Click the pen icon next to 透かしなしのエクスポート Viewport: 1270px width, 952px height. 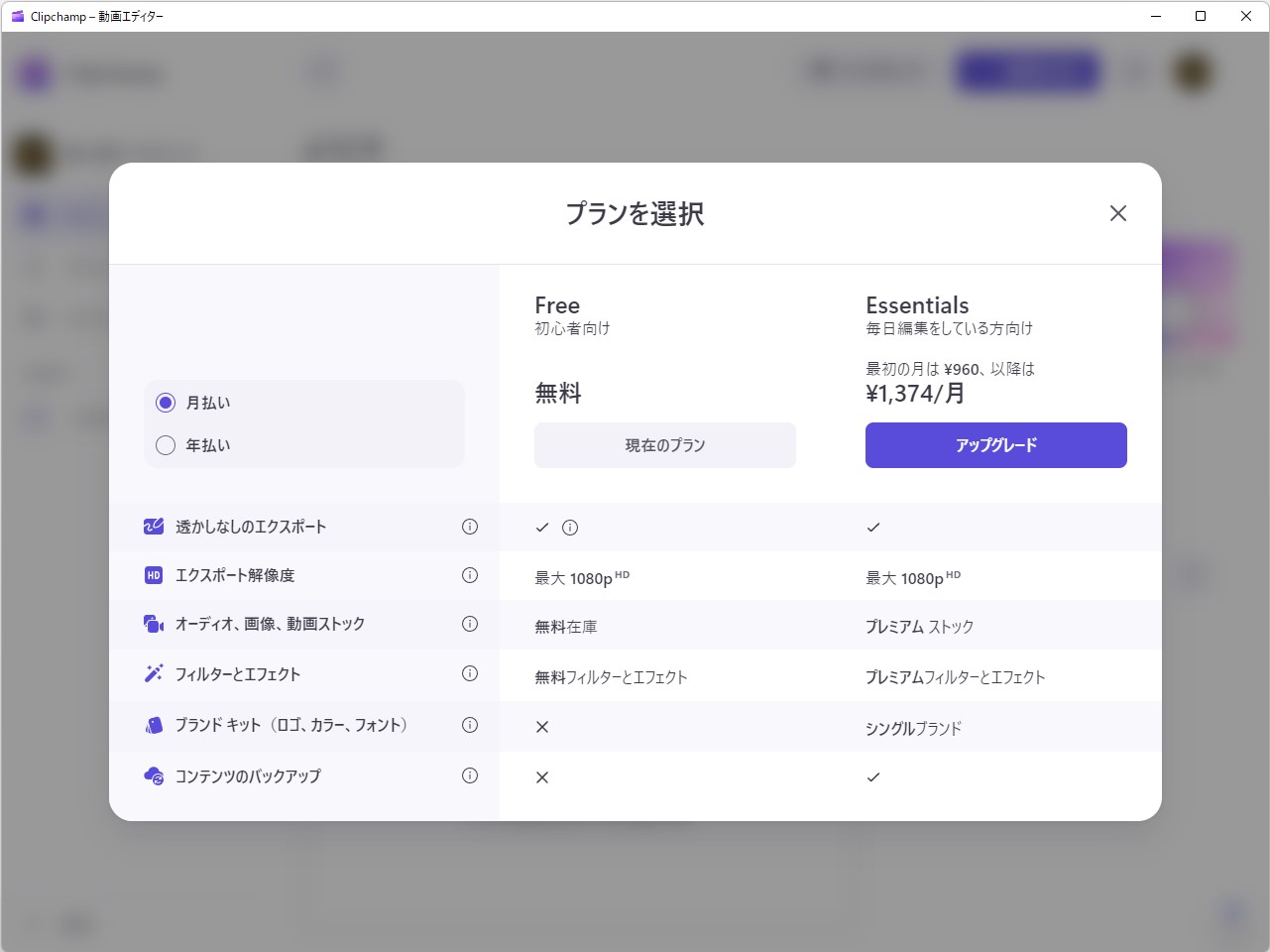click(x=153, y=527)
